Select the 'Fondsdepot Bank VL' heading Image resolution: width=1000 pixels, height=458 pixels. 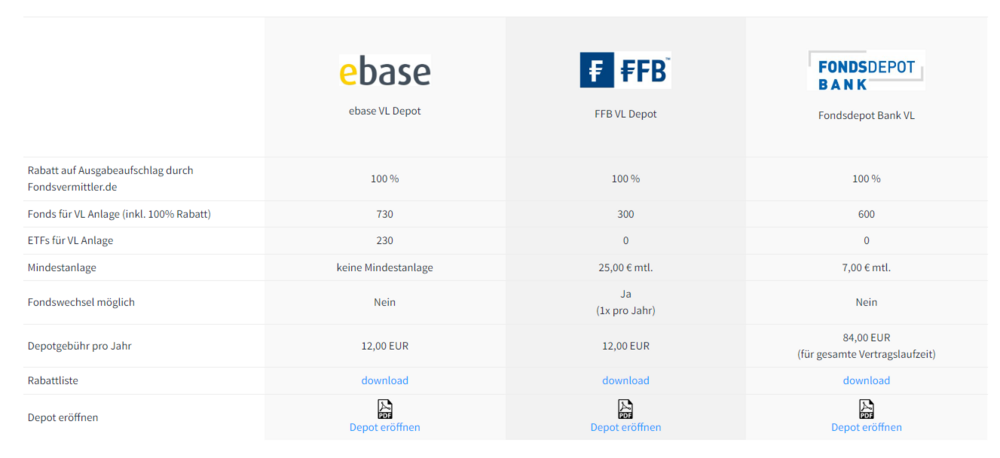[x=866, y=115]
